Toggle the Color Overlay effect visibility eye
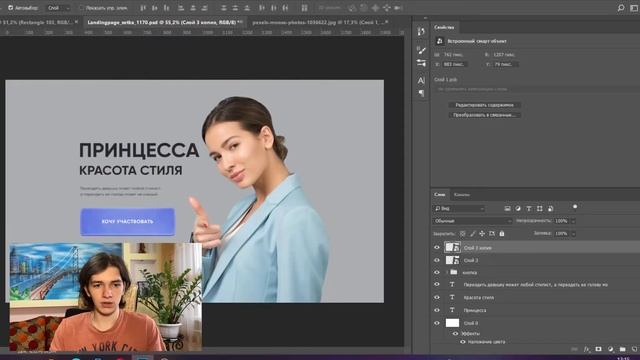 click(x=462, y=342)
